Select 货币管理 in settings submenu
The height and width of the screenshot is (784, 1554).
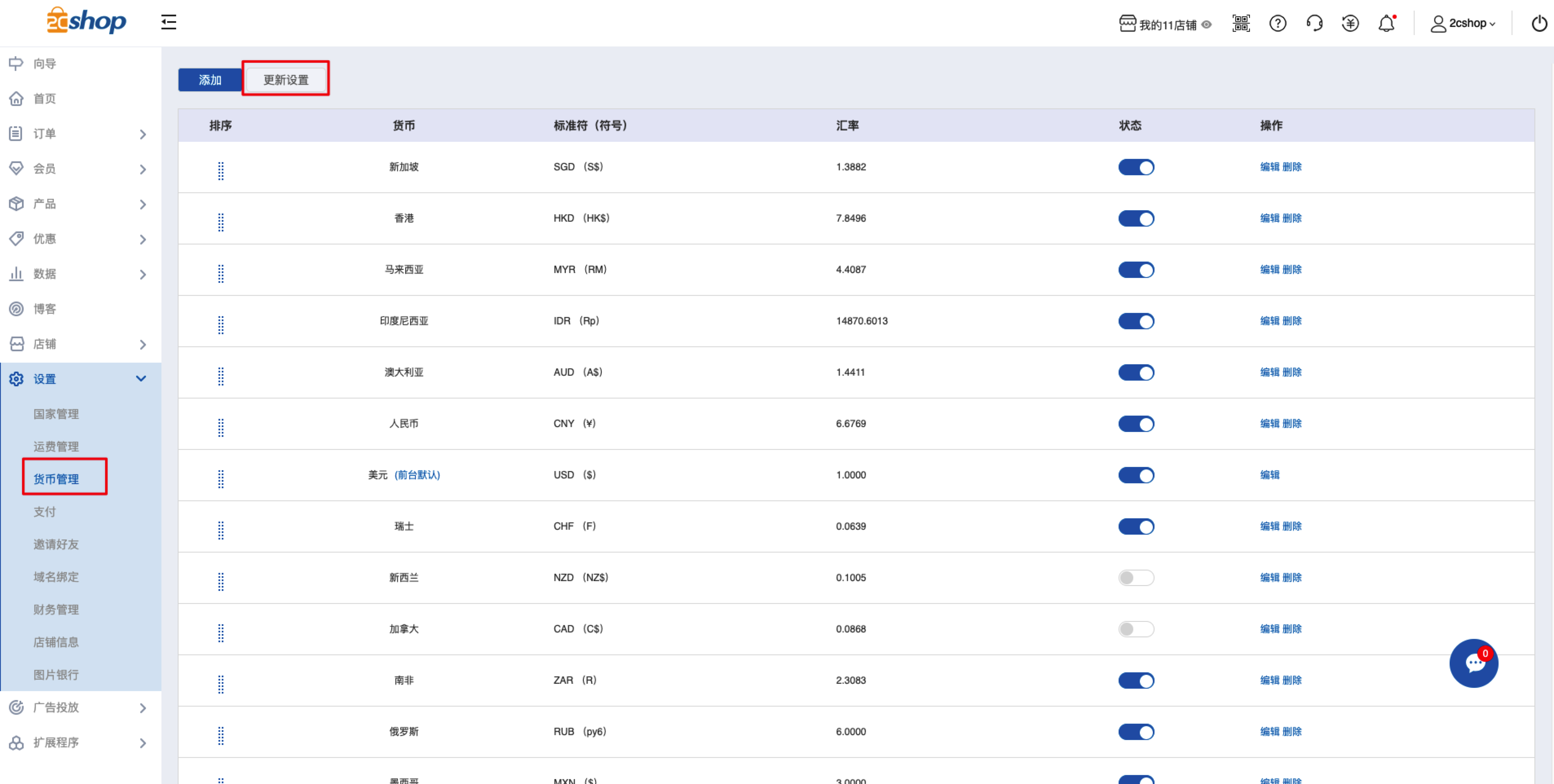pos(56,480)
